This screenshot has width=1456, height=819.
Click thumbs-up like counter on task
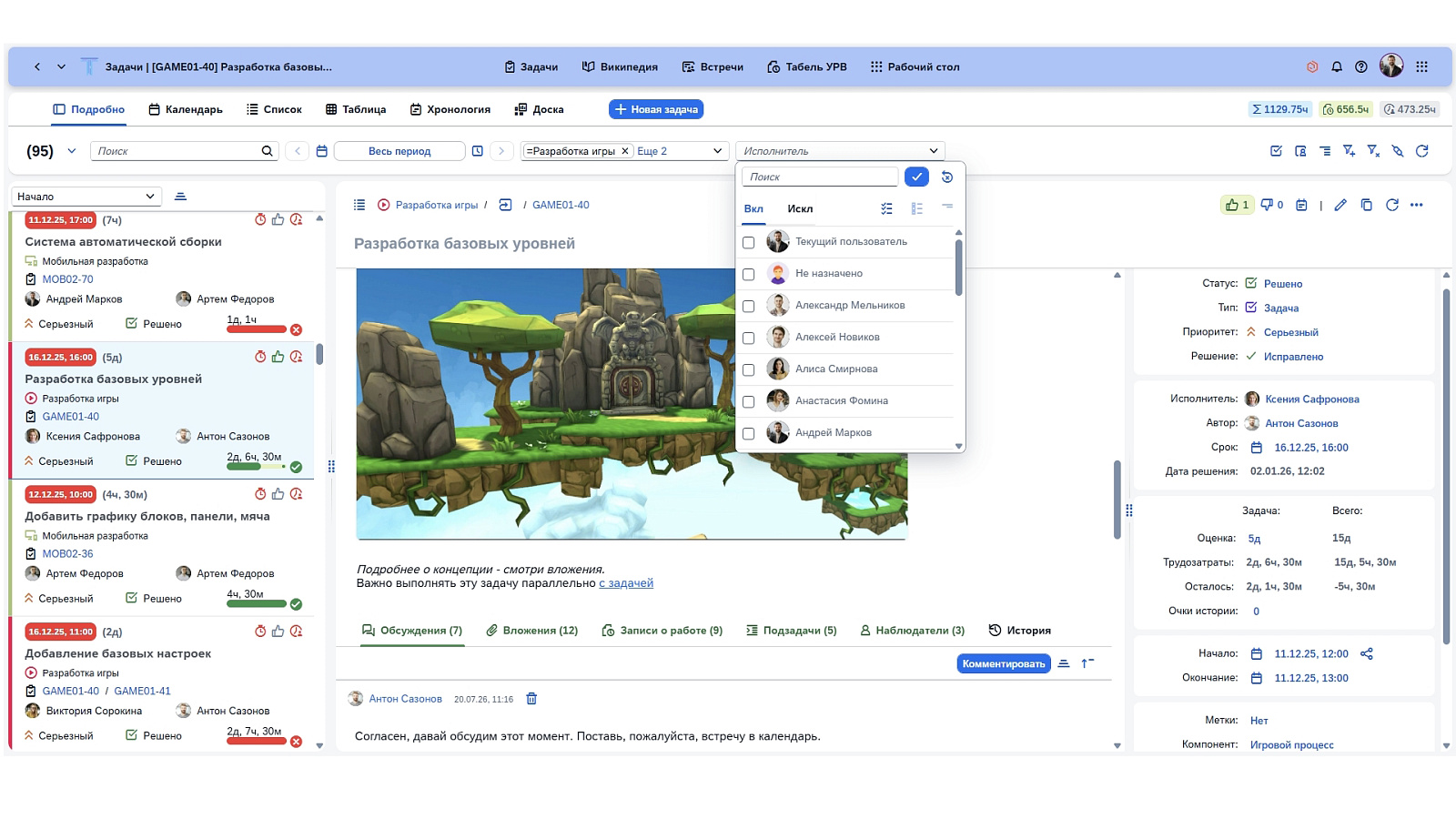click(x=1238, y=205)
